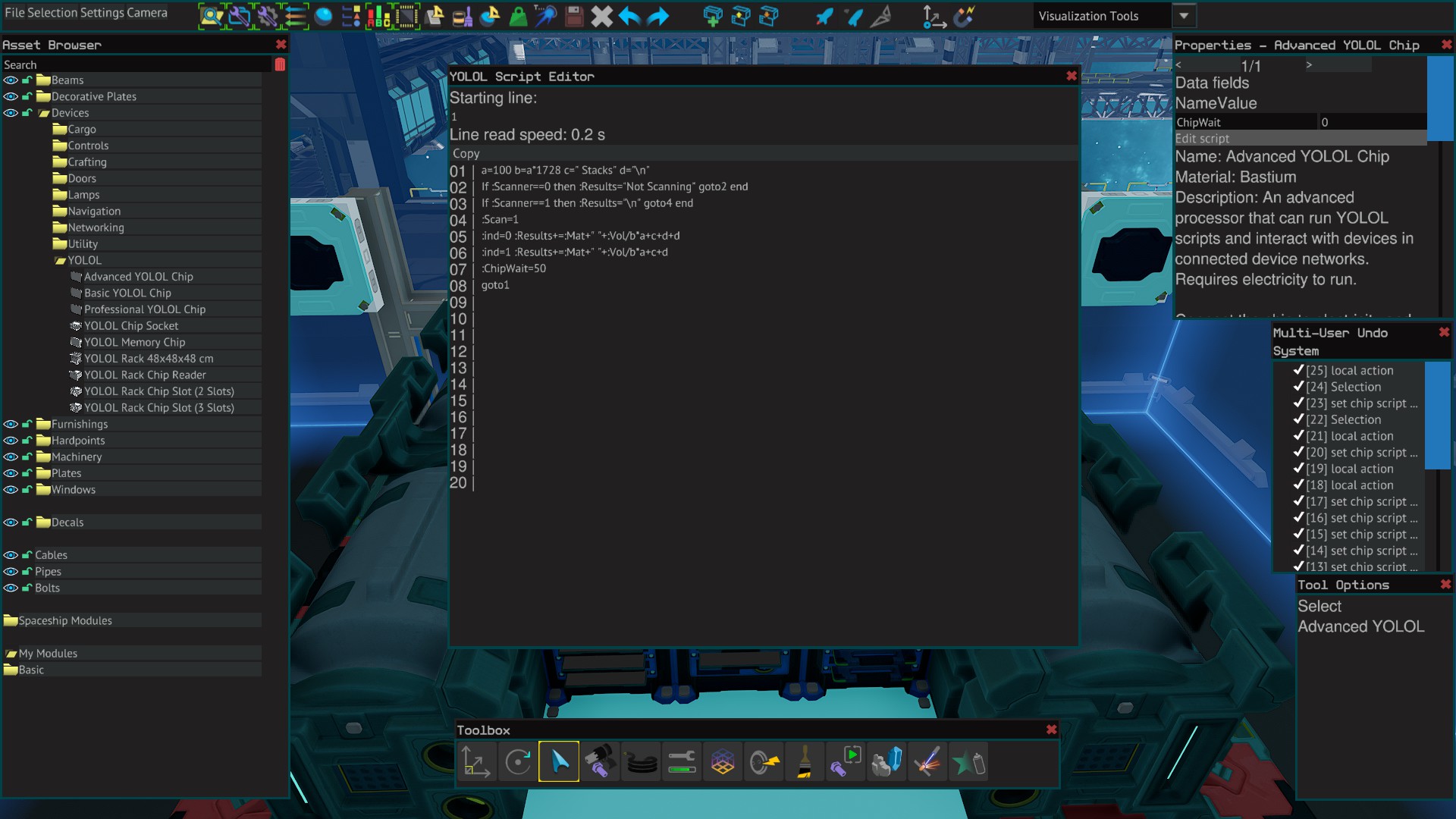Hide the Beams folder using eye icon
The width and height of the screenshot is (1456, 819).
point(11,80)
